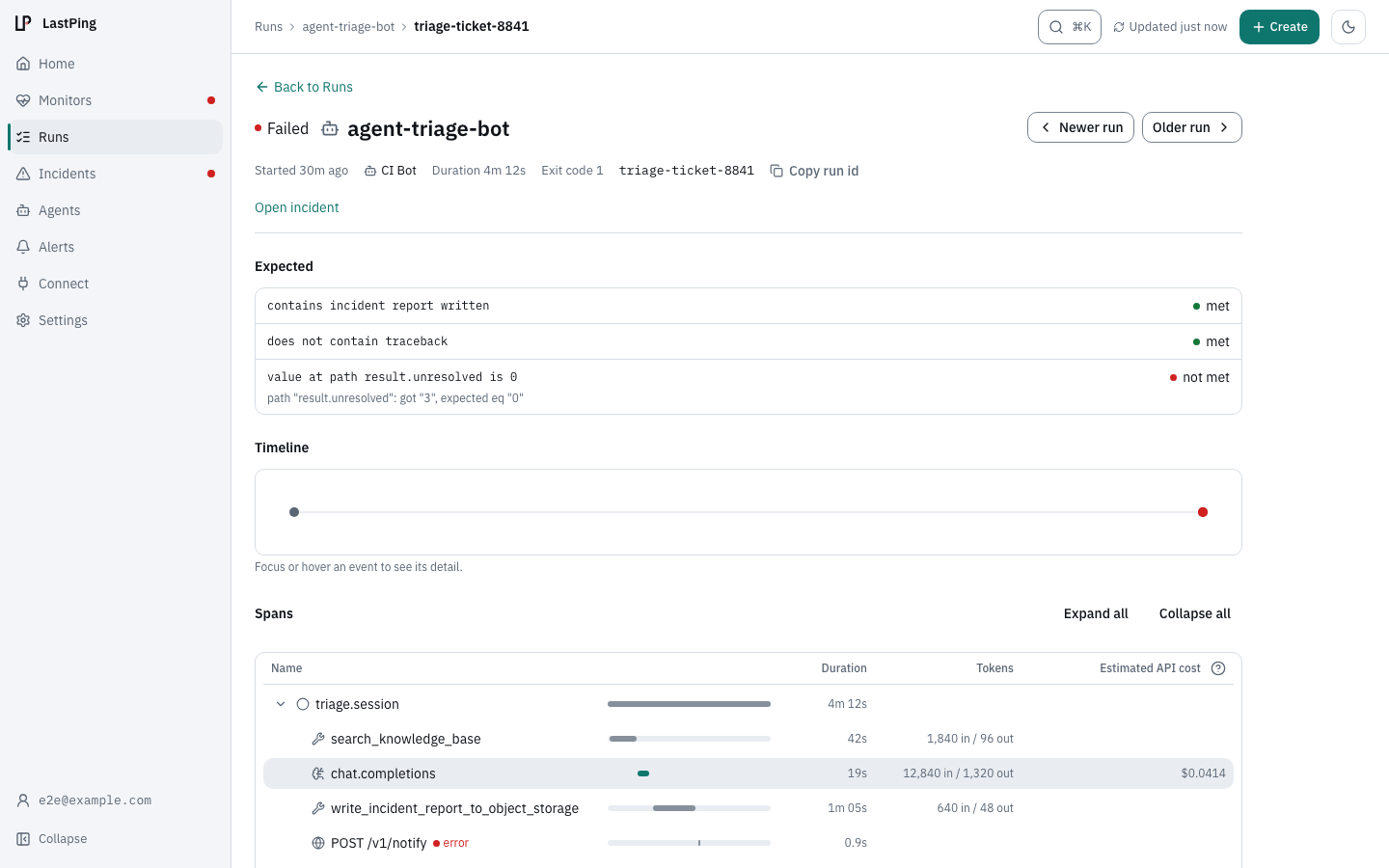
Task: Click the search_knowledge_base duration bar
Action: click(x=623, y=739)
